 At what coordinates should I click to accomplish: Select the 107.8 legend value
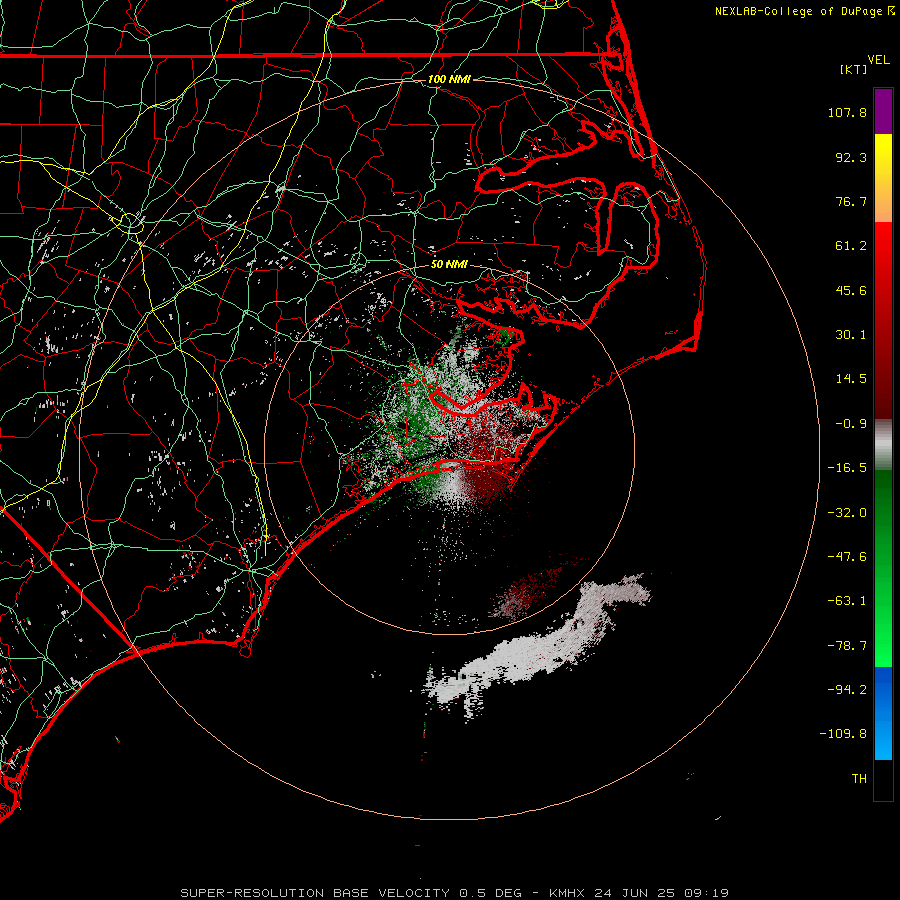(847, 112)
